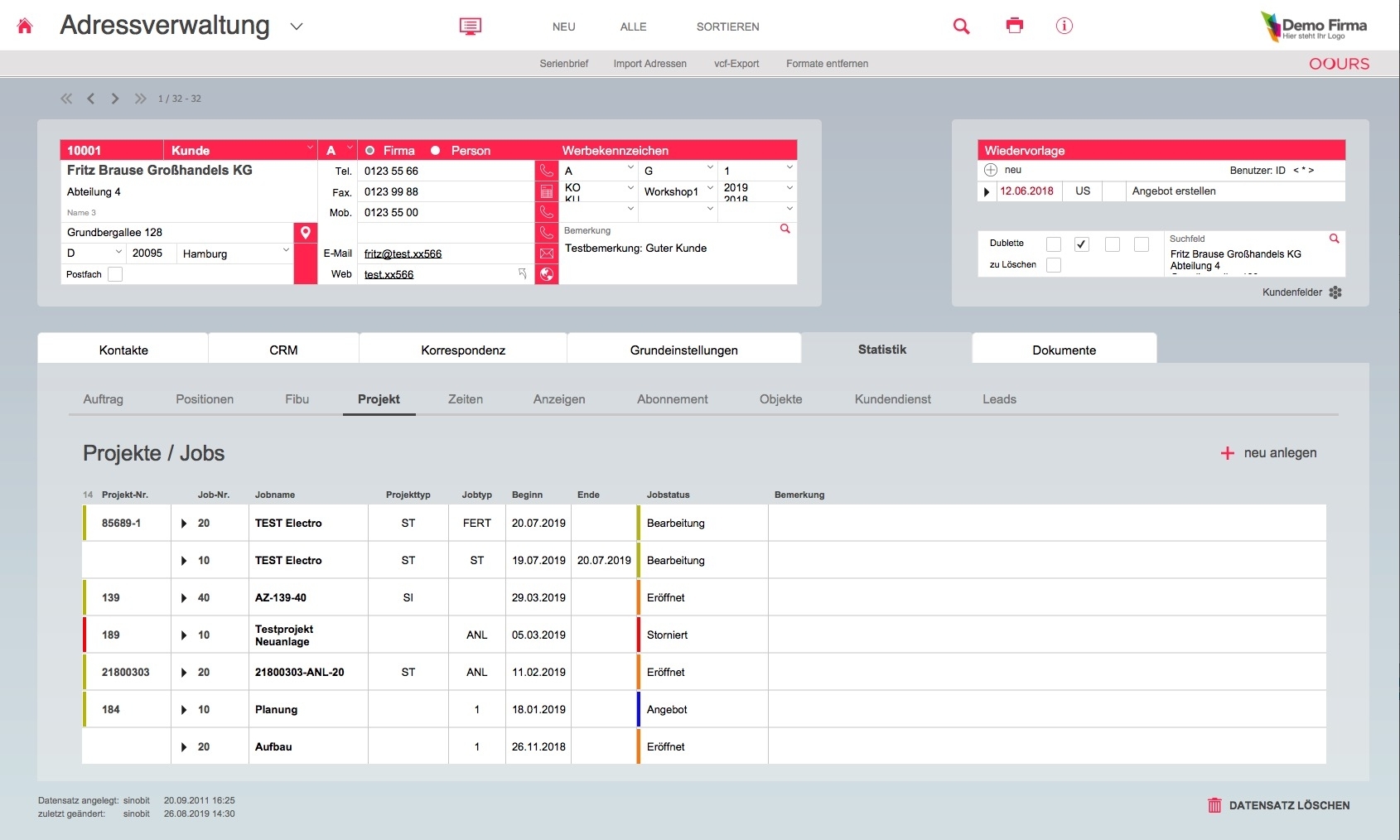Image resolution: width=1400 pixels, height=840 pixels.
Task: Click ALLE to show all records
Action: 634,27
